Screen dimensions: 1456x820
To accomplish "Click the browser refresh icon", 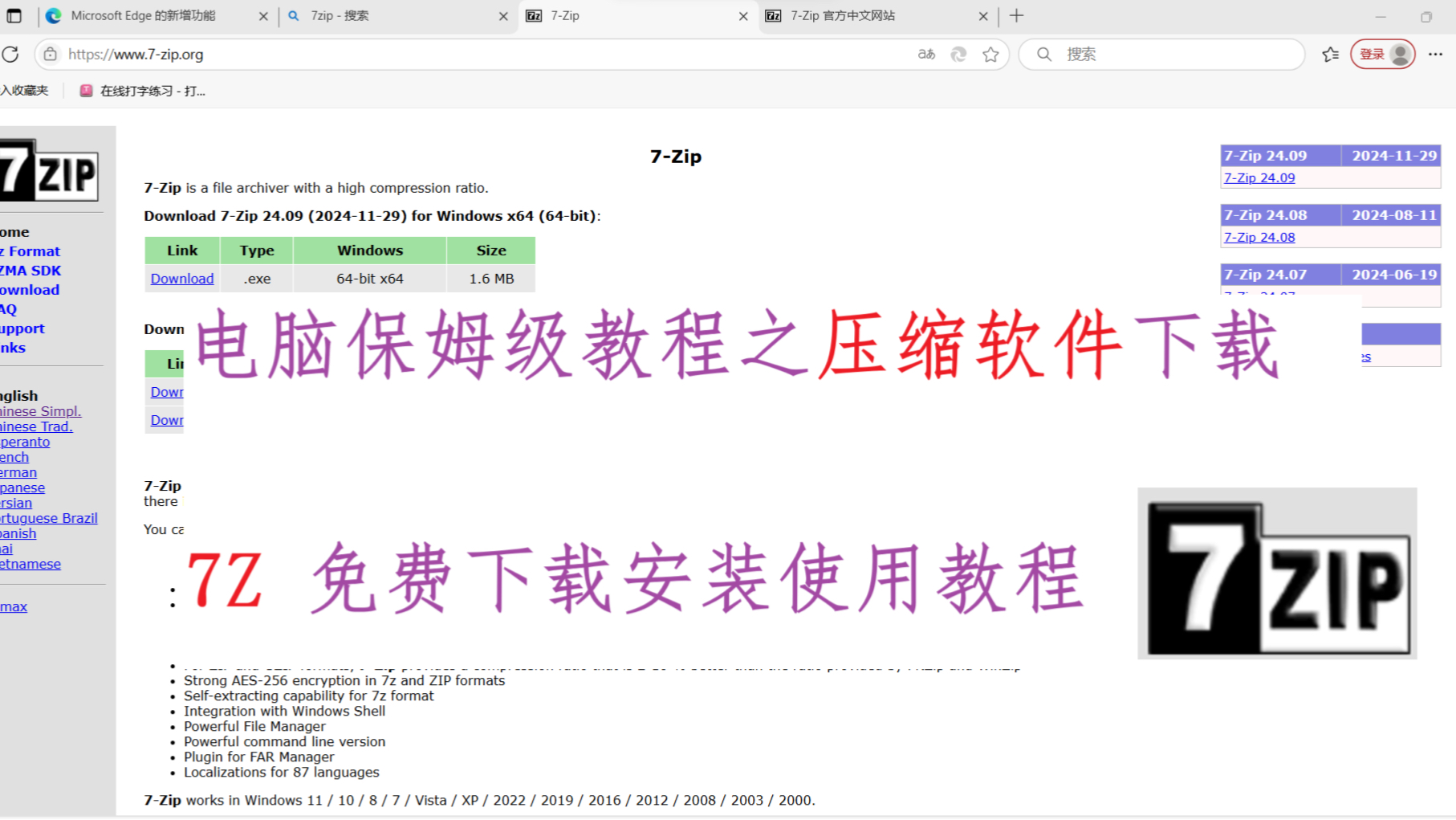I will (10, 54).
